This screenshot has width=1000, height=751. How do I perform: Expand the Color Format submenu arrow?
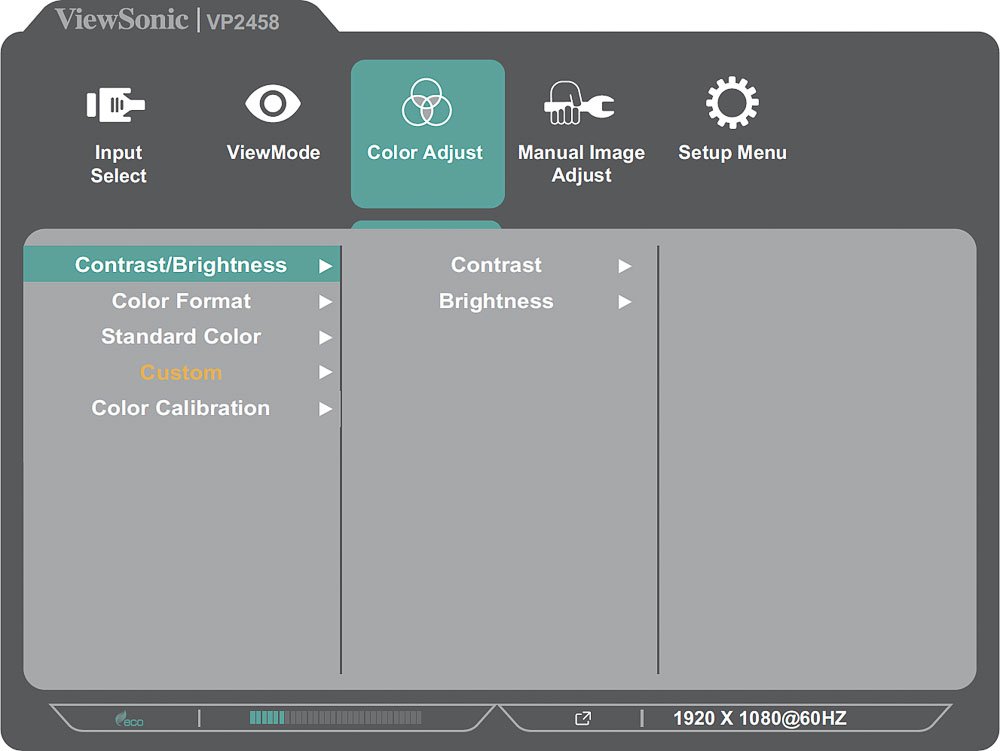[x=325, y=302]
